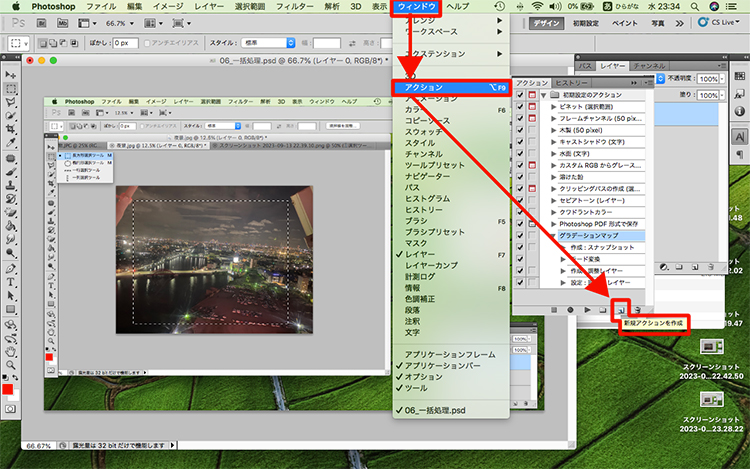Uncheck the ビネット (選択範囲) action checkbox
The image size is (750, 469).
click(520, 107)
